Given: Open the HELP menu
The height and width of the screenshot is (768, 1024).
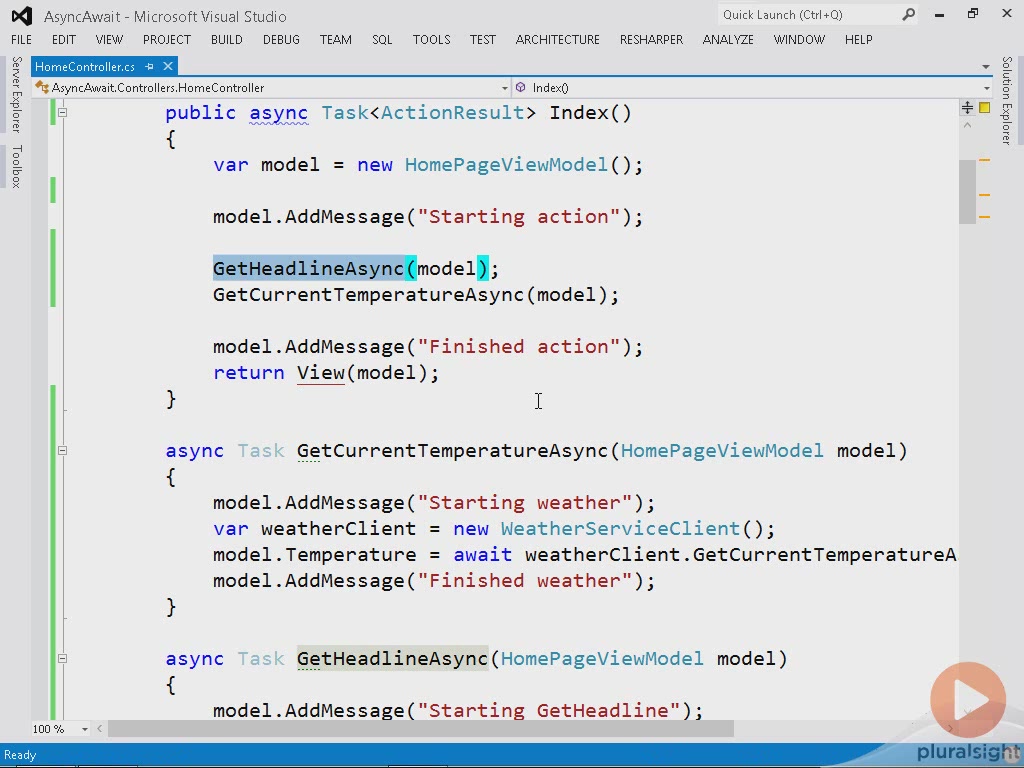Looking at the screenshot, I should click(858, 40).
